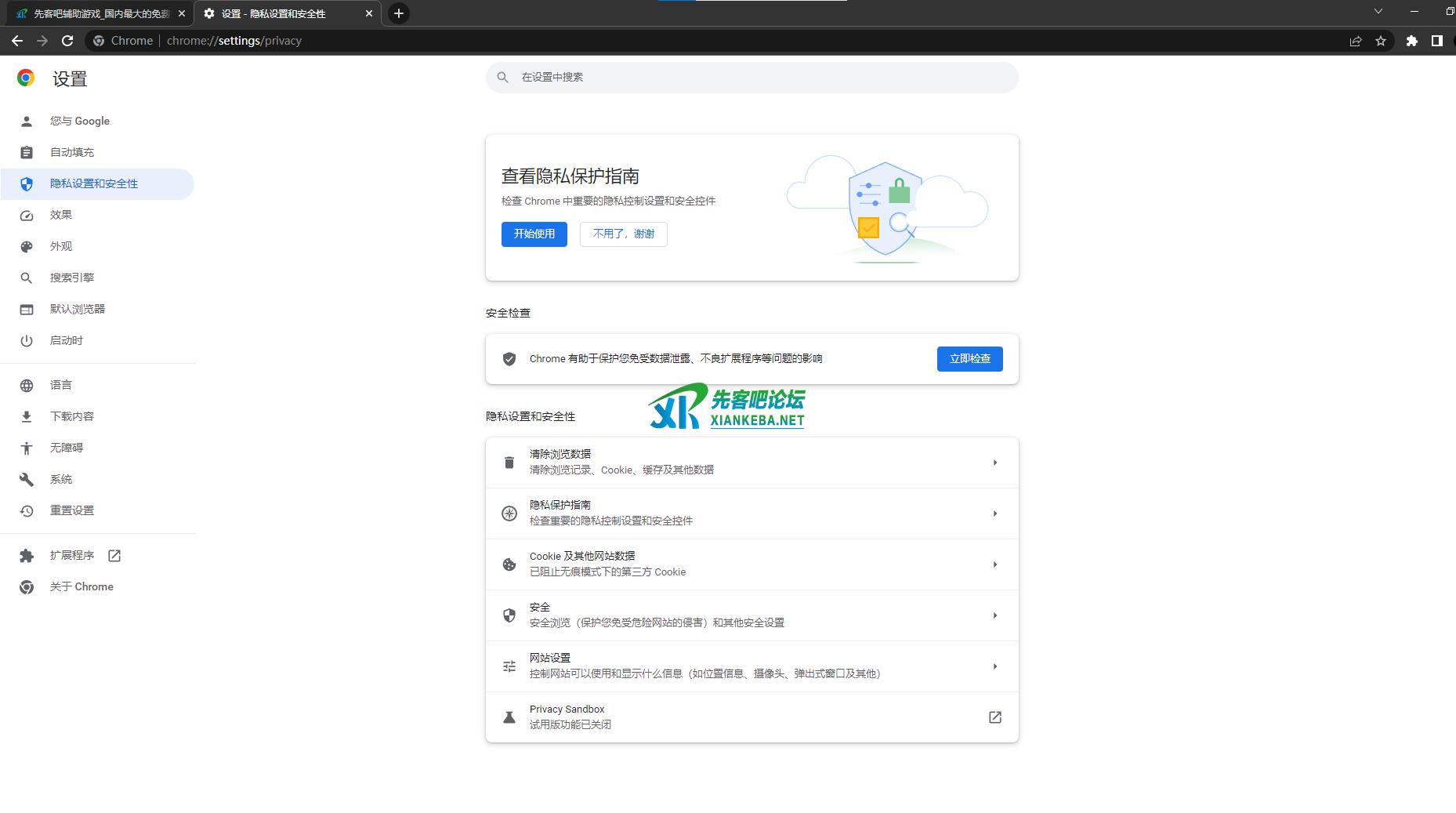
Task: Switch to the 先客吧辅助游戏 browser tab
Action: pos(98,13)
